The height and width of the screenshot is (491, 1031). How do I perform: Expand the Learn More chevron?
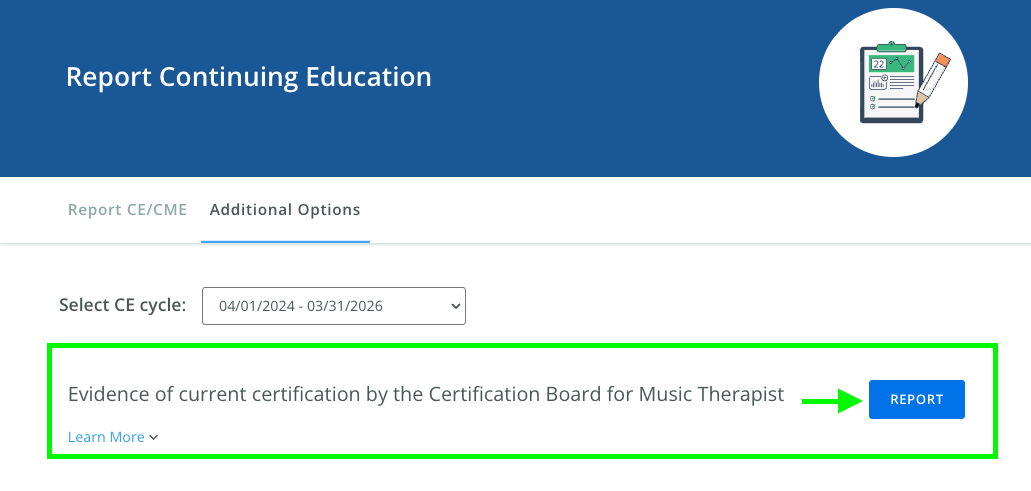tap(154, 437)
